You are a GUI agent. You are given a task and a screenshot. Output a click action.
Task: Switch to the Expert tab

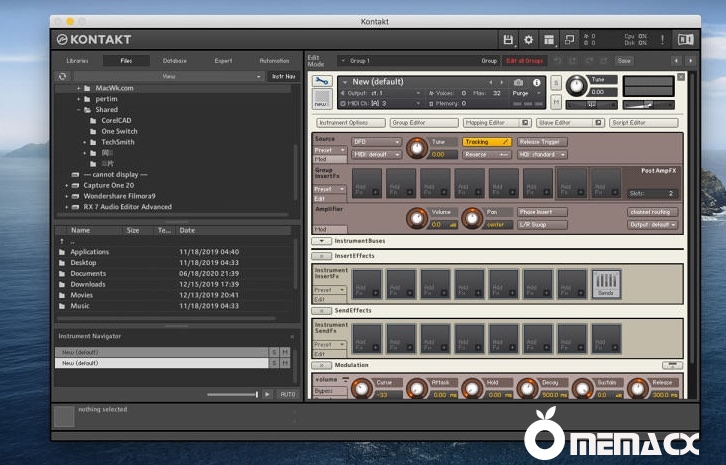tap(223, 61)
